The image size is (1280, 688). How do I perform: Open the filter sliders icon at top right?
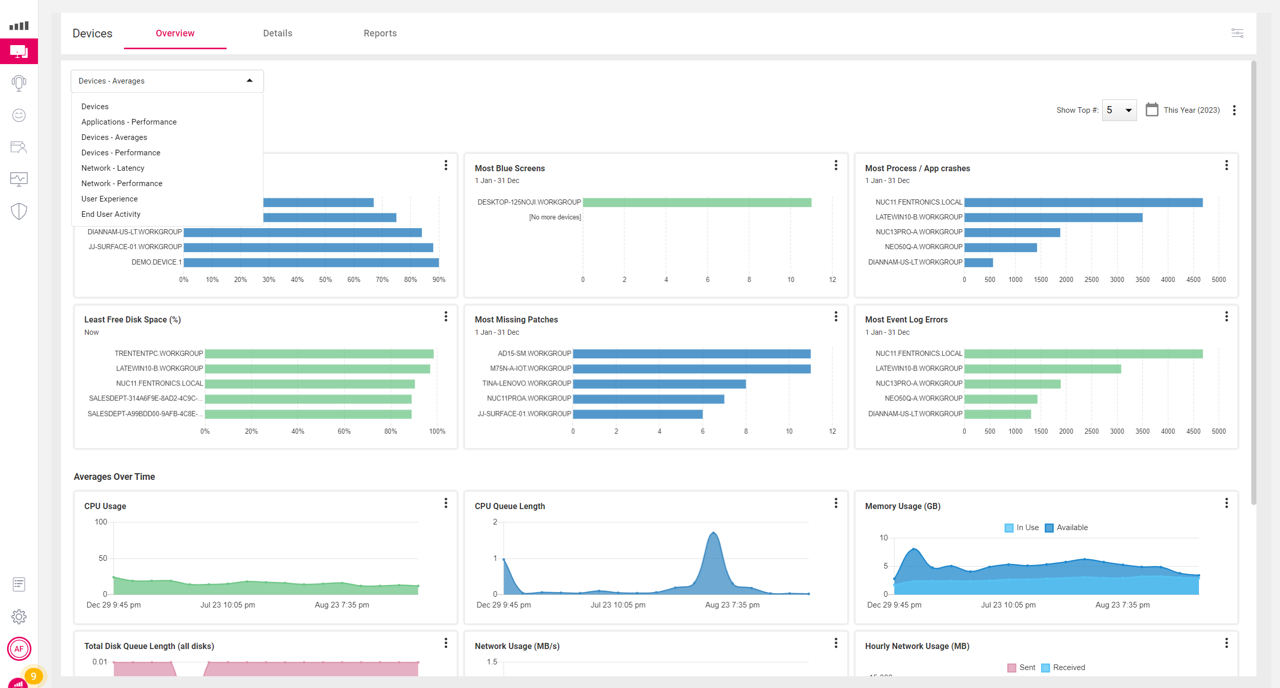[1237, 33]
